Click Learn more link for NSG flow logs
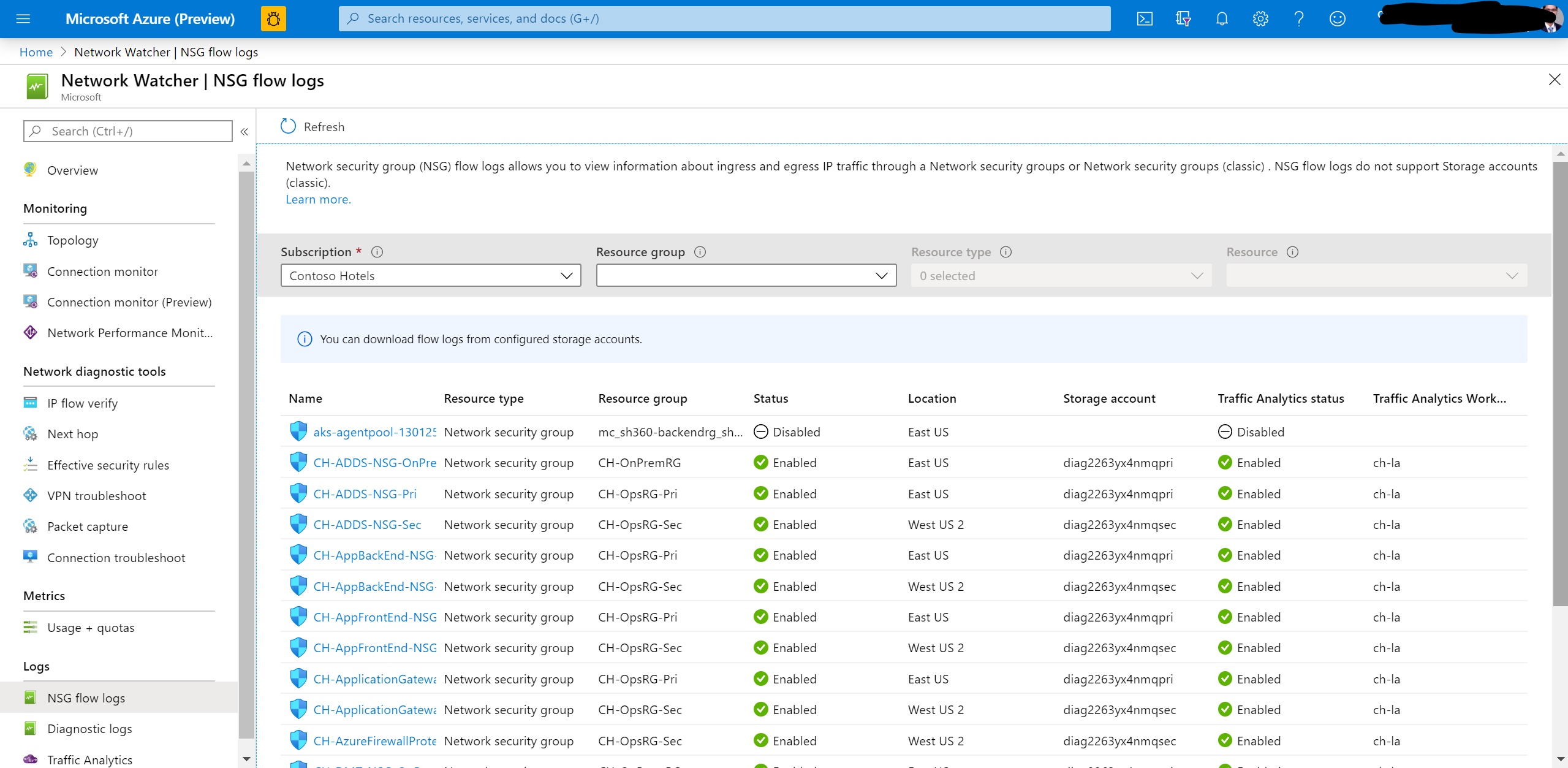Screen dimensions: 1568x768 [317, 199]
